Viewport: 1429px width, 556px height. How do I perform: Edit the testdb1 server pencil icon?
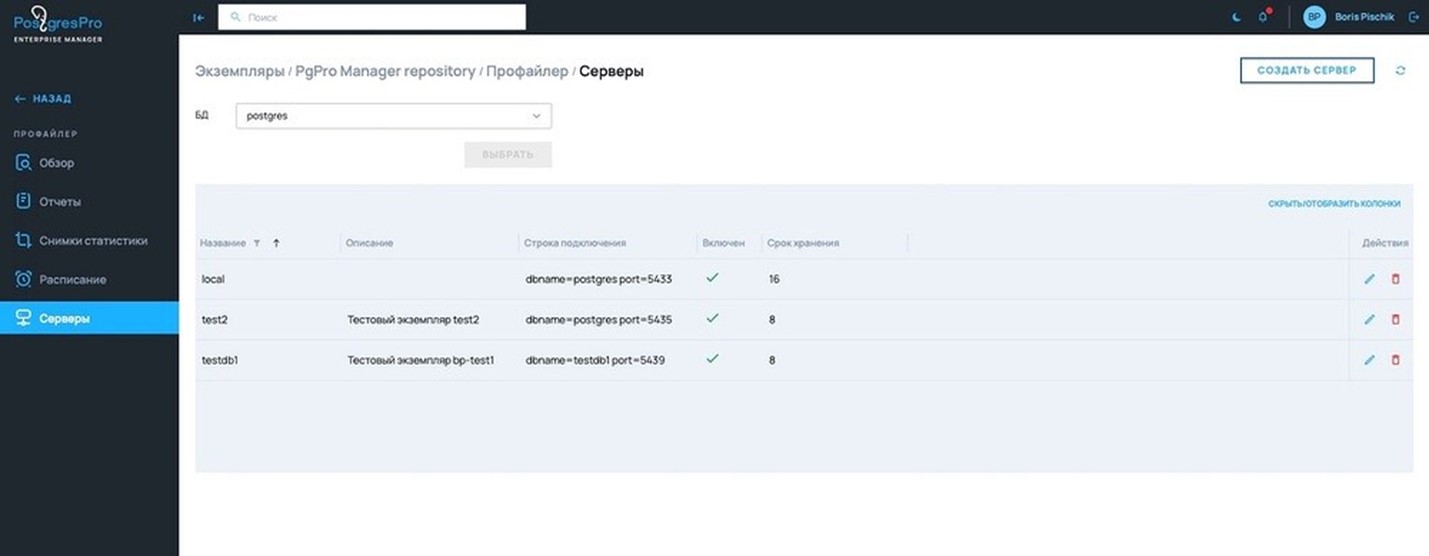[x=1369, y=359]
